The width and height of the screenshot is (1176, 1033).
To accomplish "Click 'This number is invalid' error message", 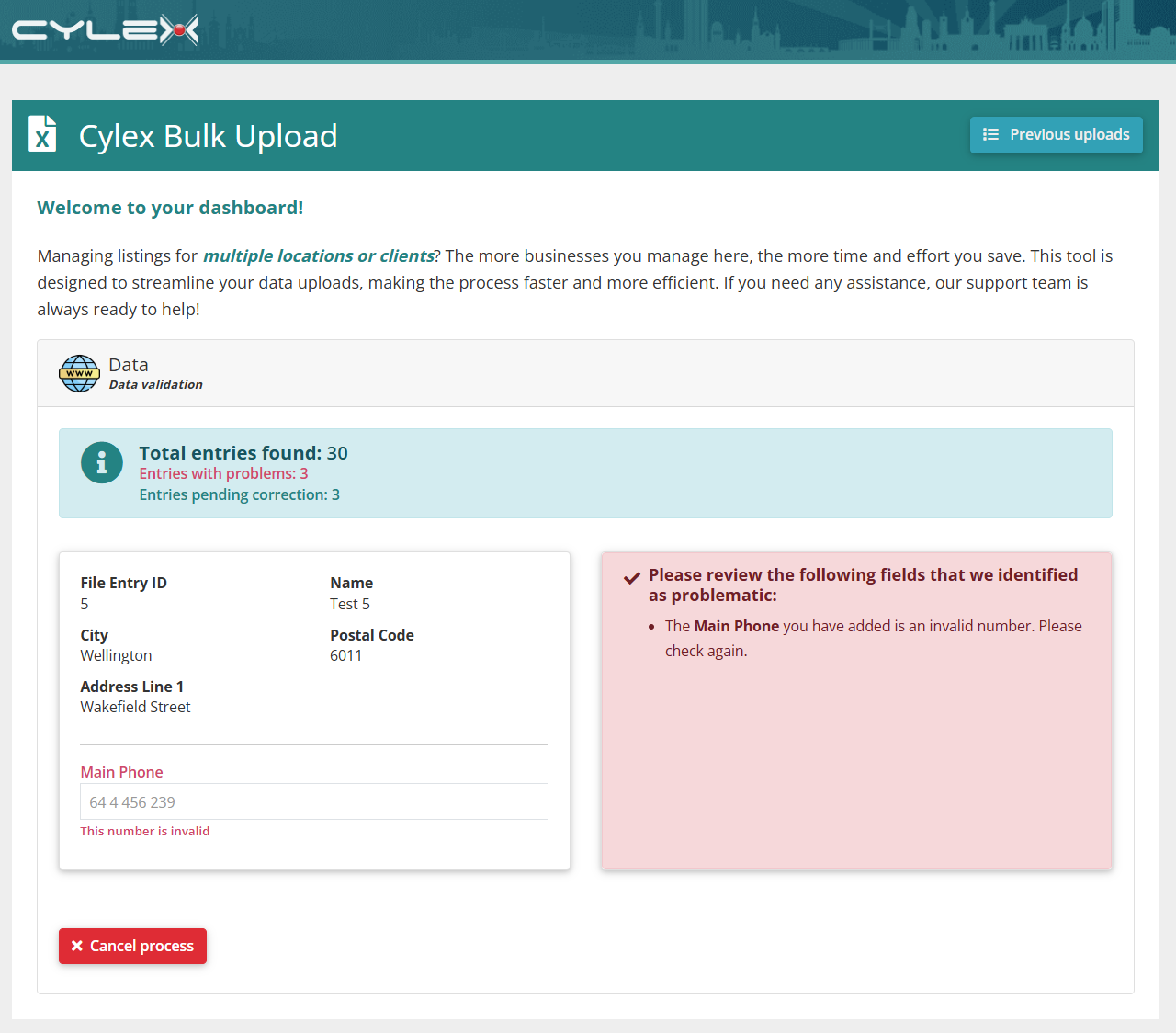I will (x=144, y=831).
